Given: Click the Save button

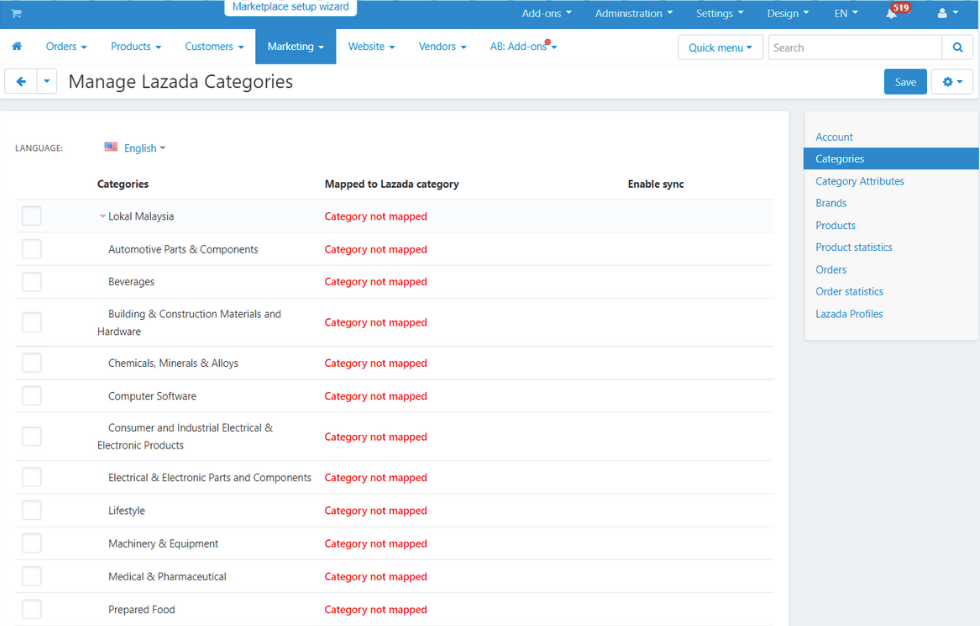Looking at the screenshot, I should click(x=905, y=82).
